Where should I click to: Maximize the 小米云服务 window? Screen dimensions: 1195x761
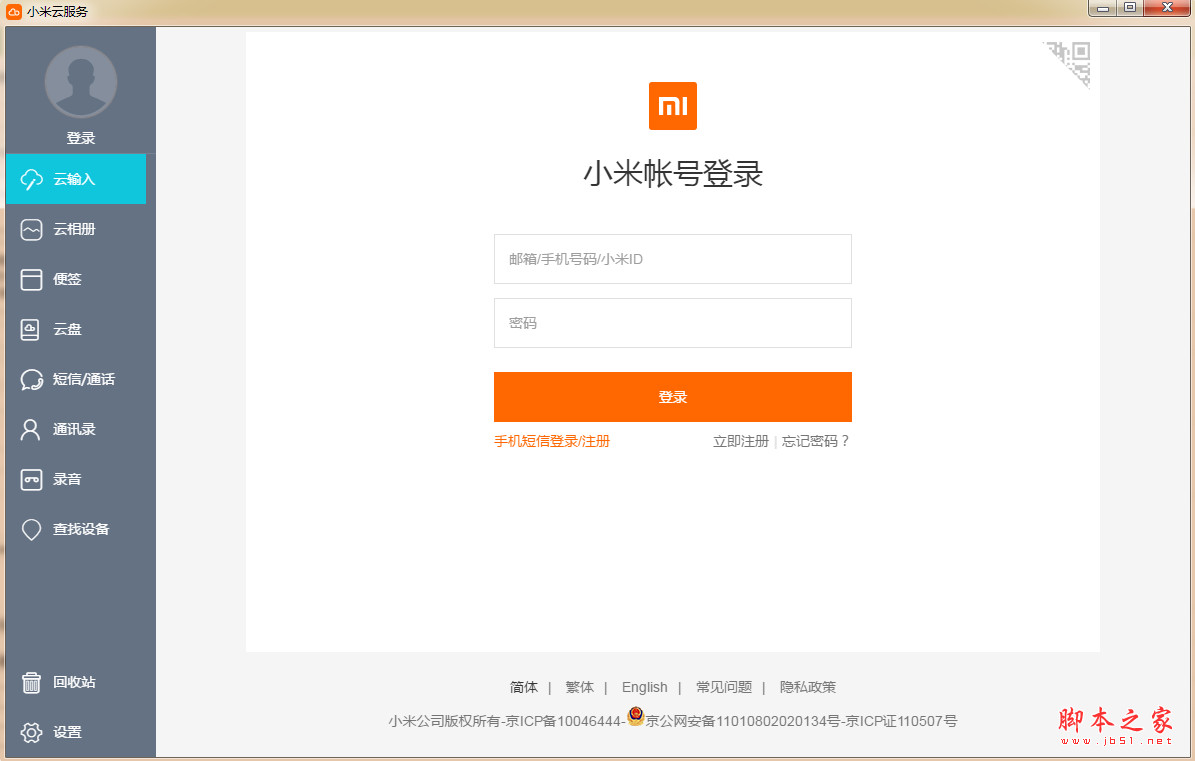pyautogui.click(x=1130, y=8)
